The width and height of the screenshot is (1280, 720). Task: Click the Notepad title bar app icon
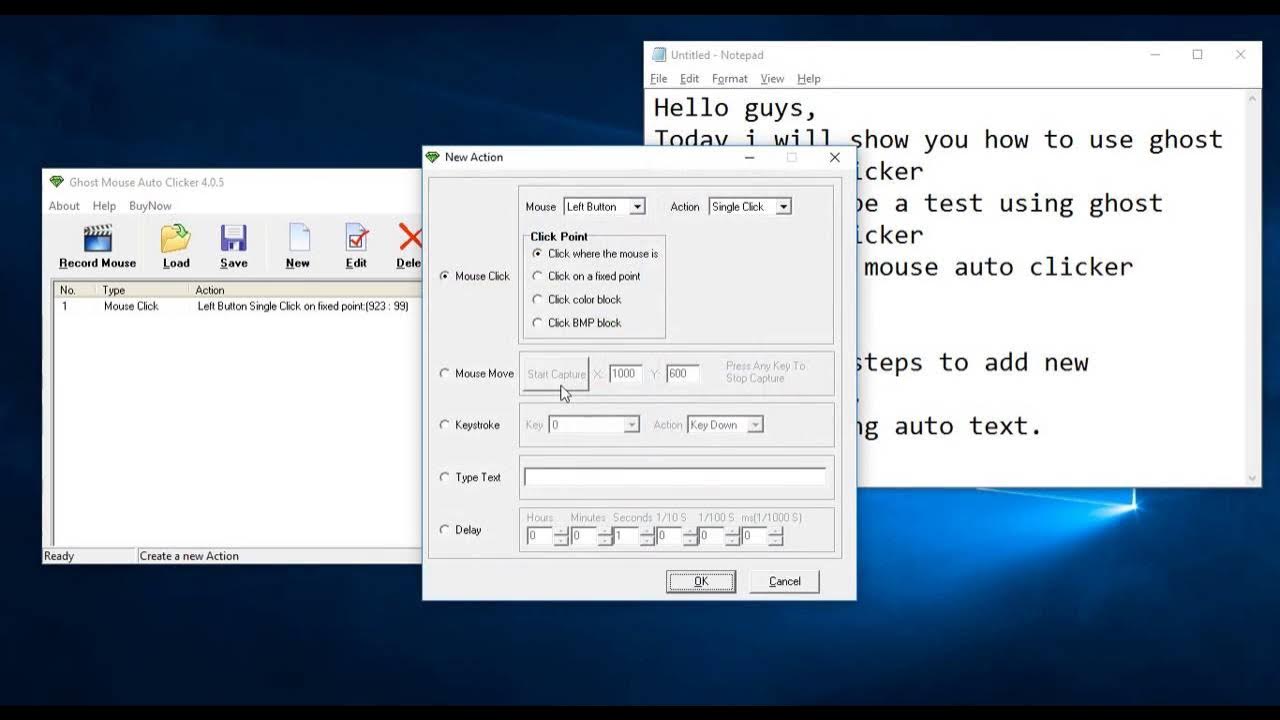(659, 55)
